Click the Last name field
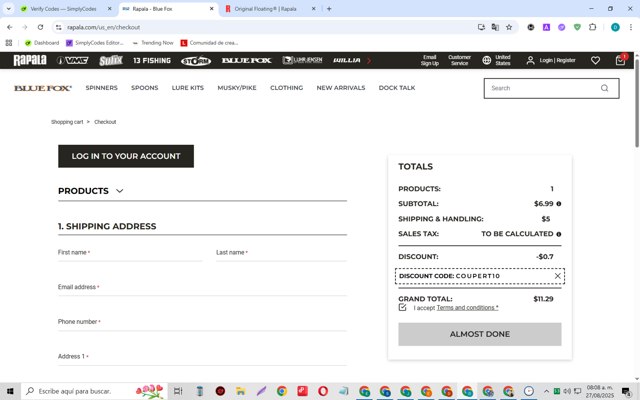640x400 pixels. click(x=281, y=253)
